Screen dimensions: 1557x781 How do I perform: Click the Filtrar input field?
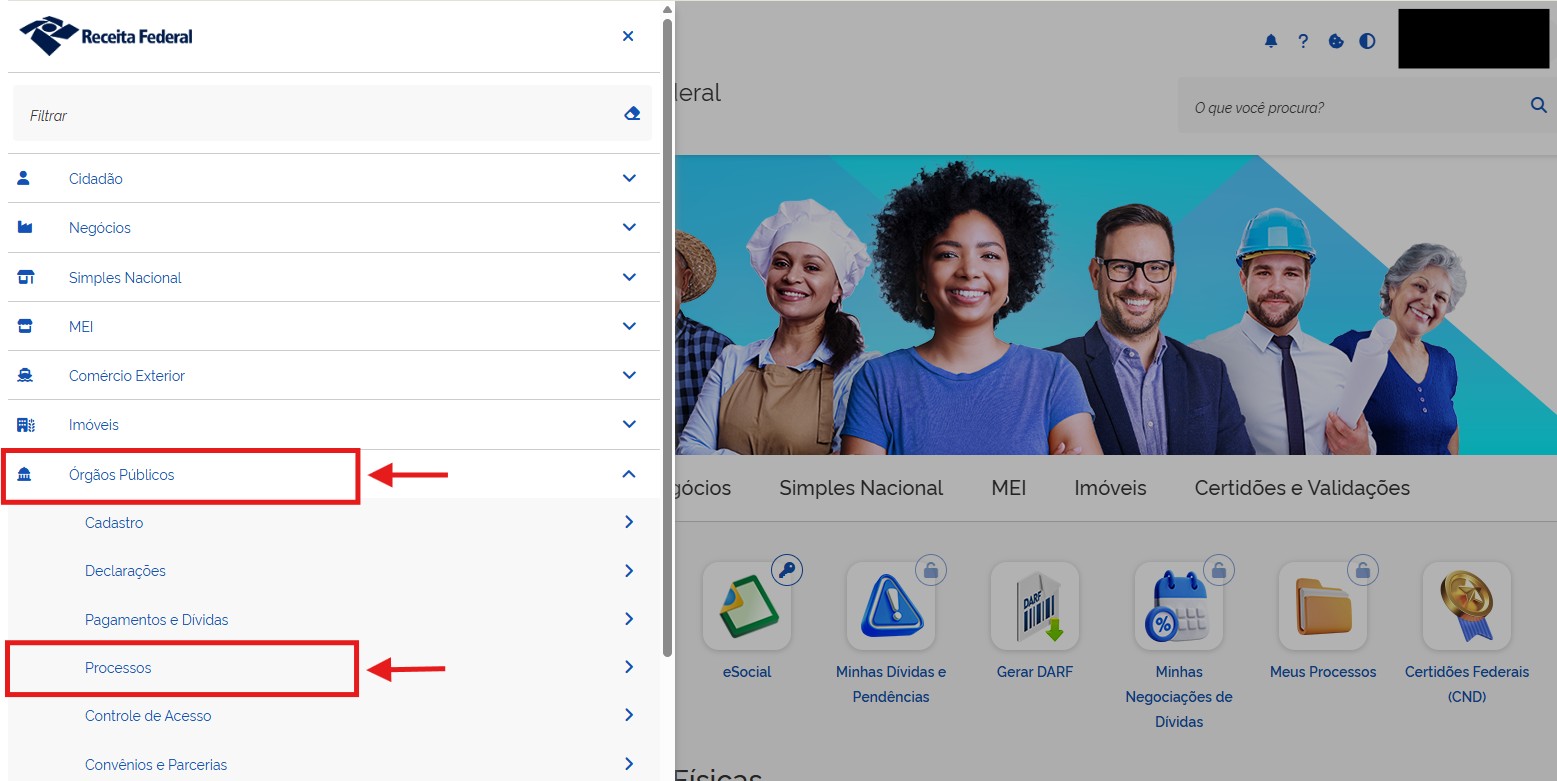point(320,115)
